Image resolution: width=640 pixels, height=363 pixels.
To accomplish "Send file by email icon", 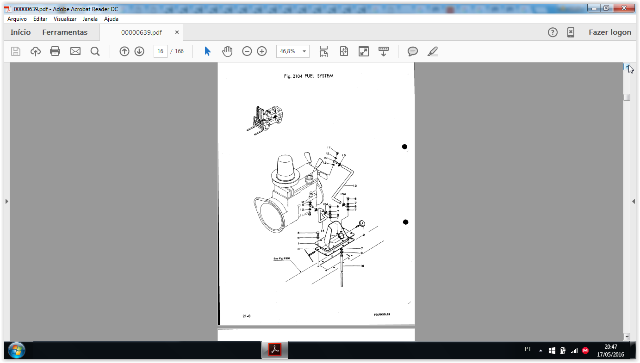I will tap(75, 51).
